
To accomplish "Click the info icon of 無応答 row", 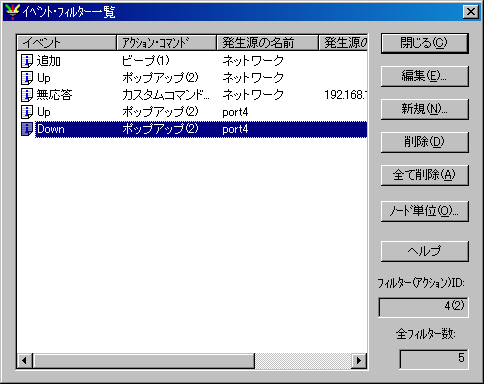I will 27,95.
